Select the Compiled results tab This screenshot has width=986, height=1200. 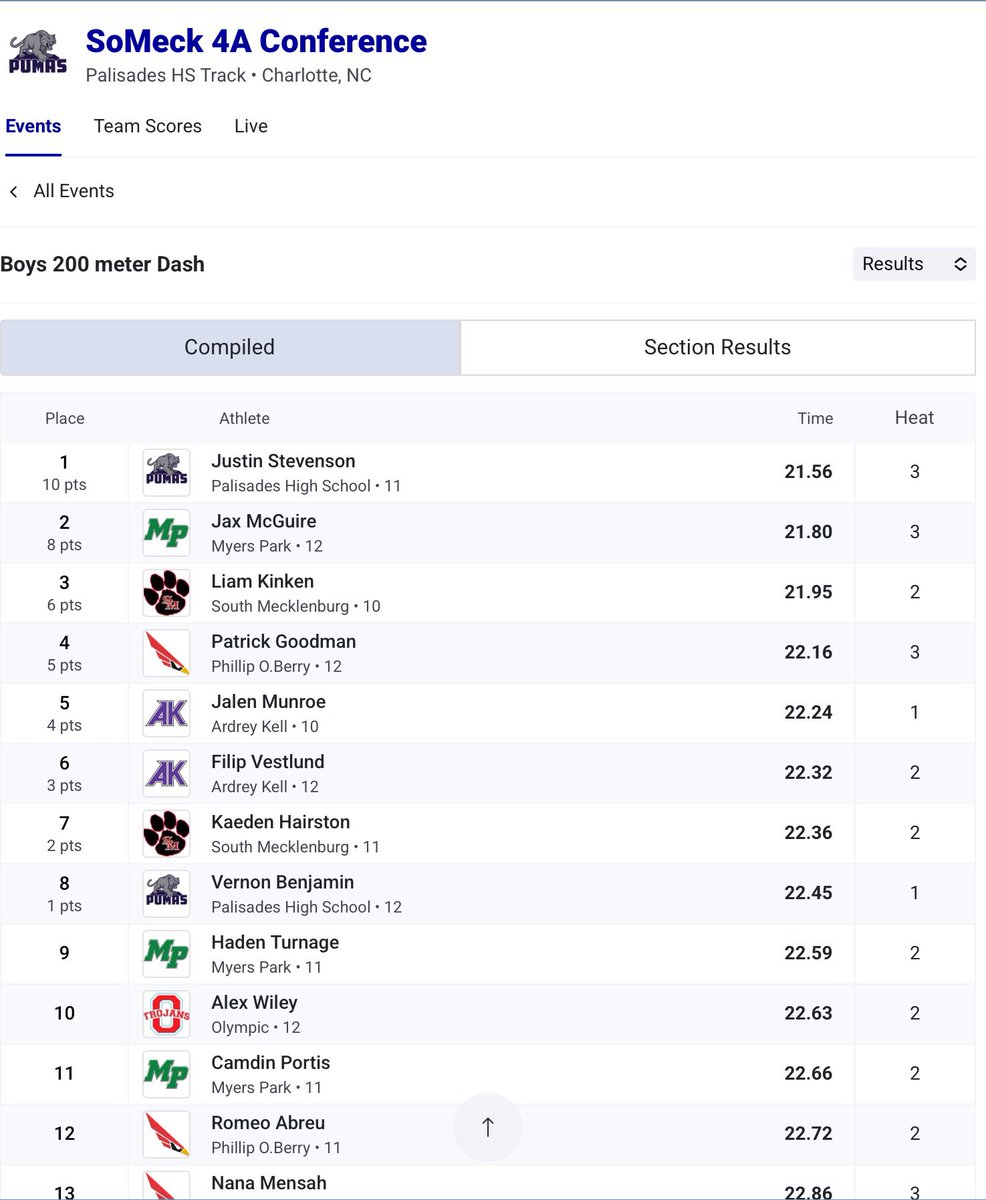pos(230,347)
